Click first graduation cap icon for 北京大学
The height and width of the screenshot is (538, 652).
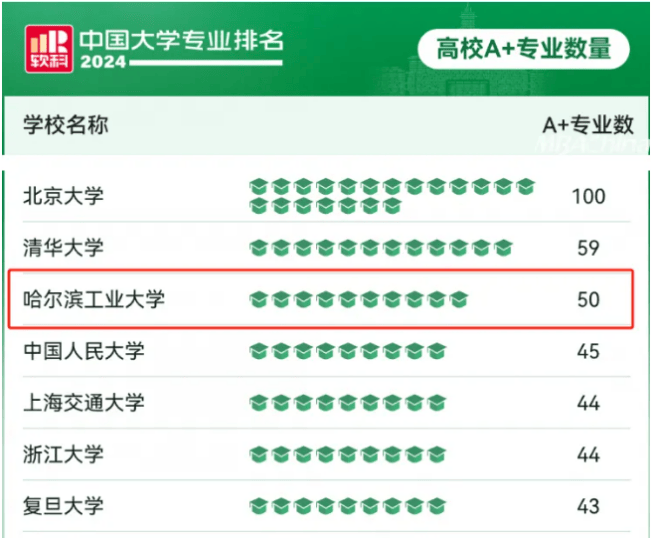[x=258, y=187]
